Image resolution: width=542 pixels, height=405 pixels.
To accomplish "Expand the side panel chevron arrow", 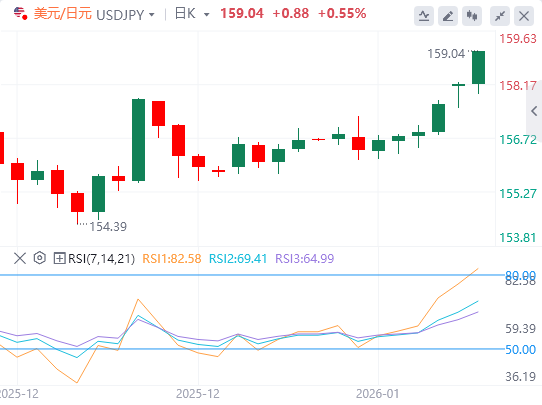I will point(534,111).
